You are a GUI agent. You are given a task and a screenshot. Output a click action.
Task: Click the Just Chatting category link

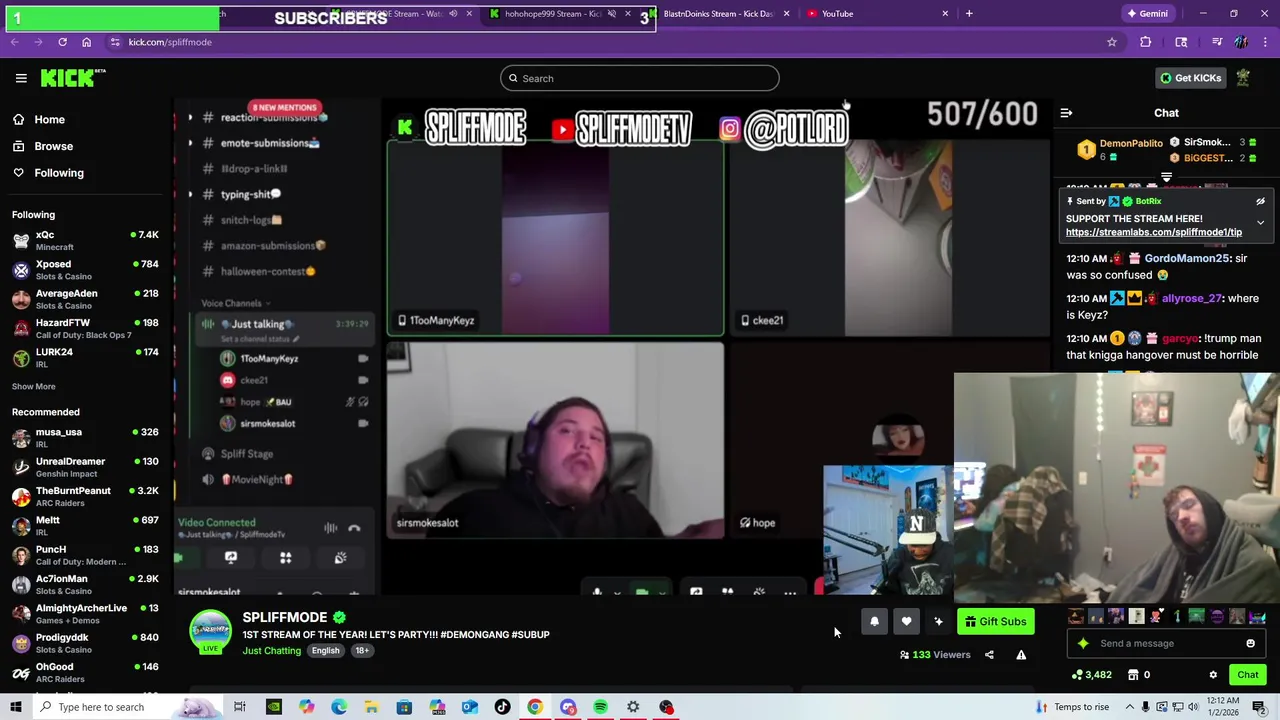(271, 651)
